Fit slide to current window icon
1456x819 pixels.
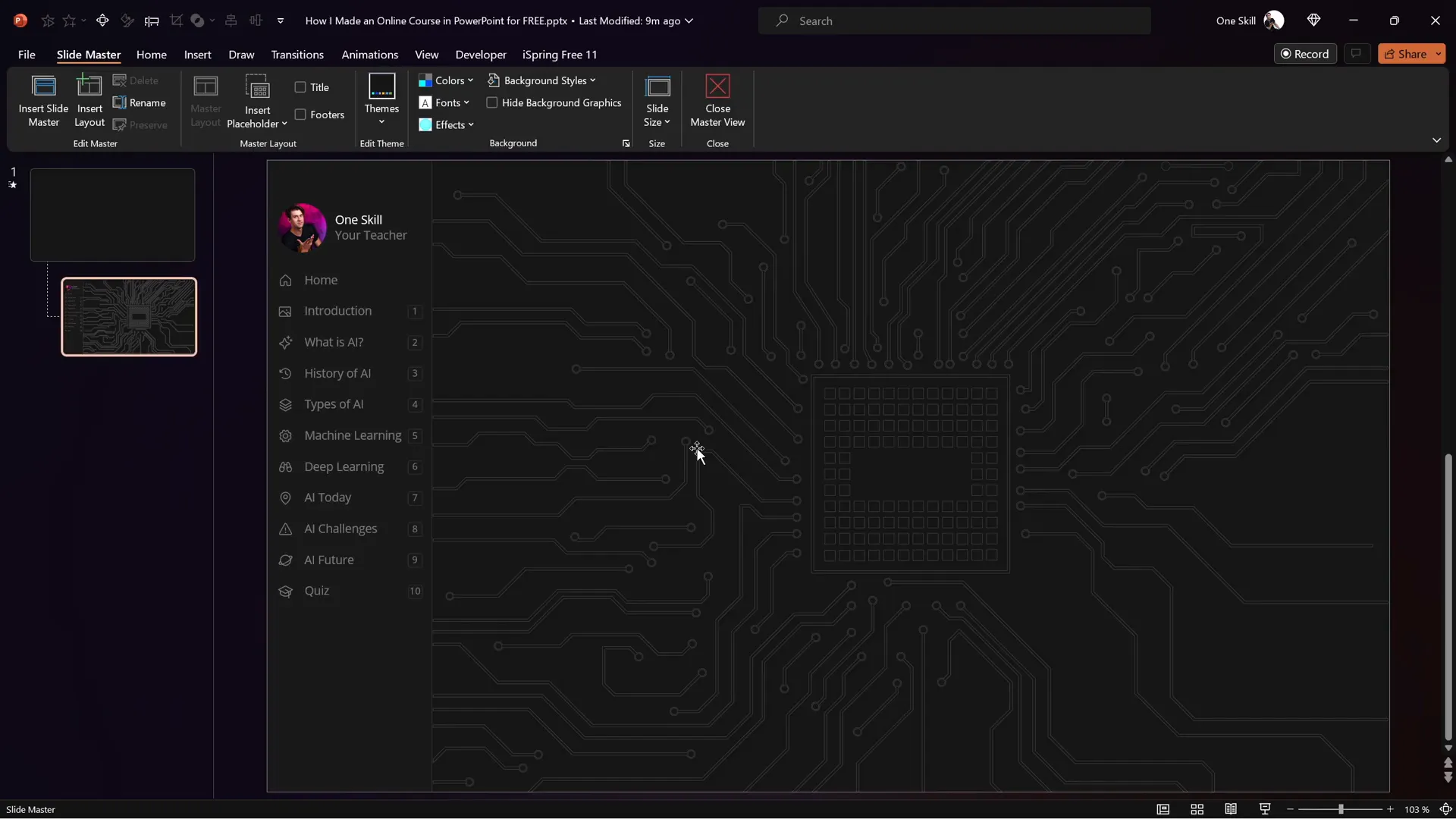coord(1445,809)
